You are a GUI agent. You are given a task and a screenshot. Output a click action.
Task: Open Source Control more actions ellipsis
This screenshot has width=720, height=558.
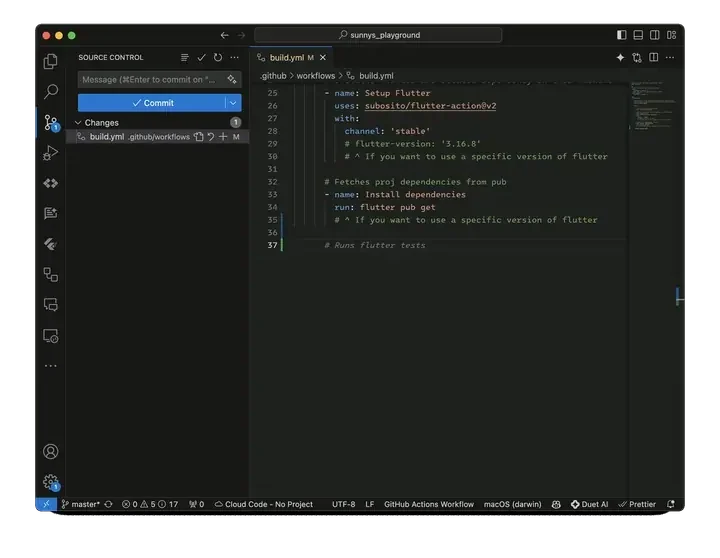(235, 57)
